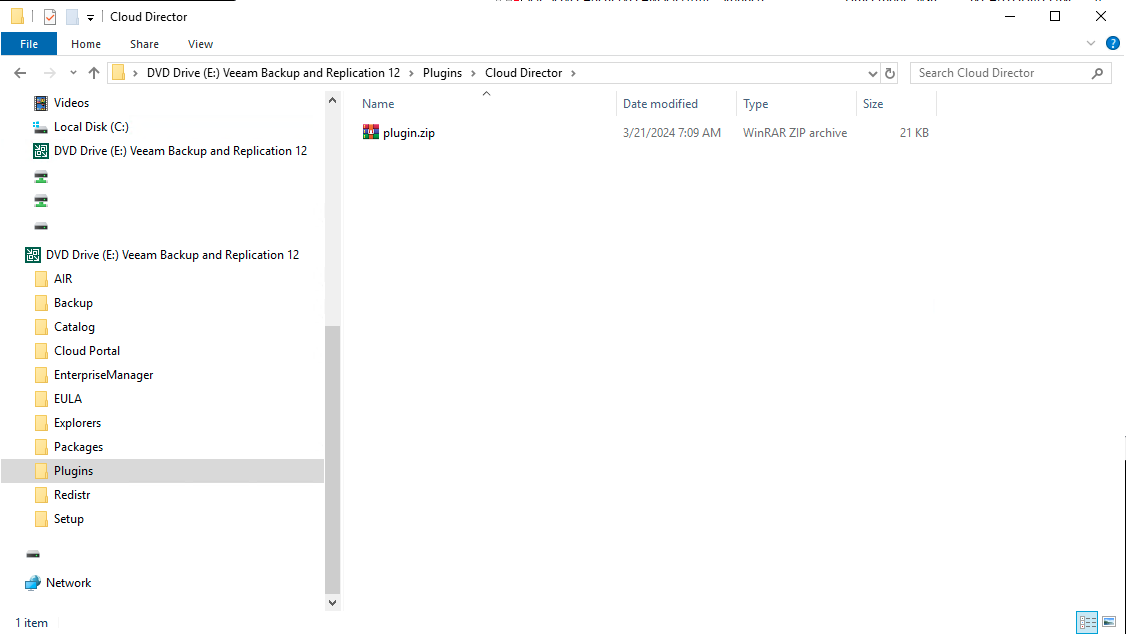Open the Share ribbon tab
This screenshot has height=634, width=1126.
click(x=144, y=44)
